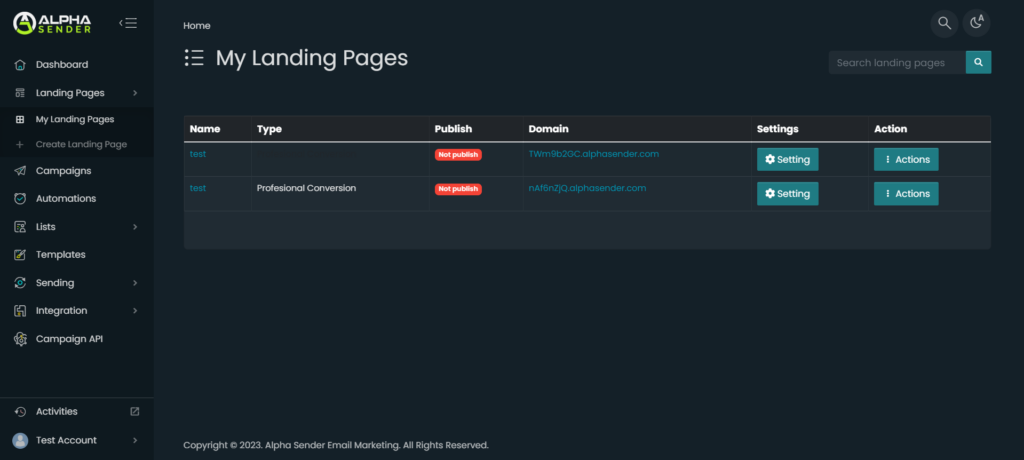The width and height of the screenshot is (1024, 460).
Task: Click the My Landing Pages grid icon
Action: pos(20,120)
